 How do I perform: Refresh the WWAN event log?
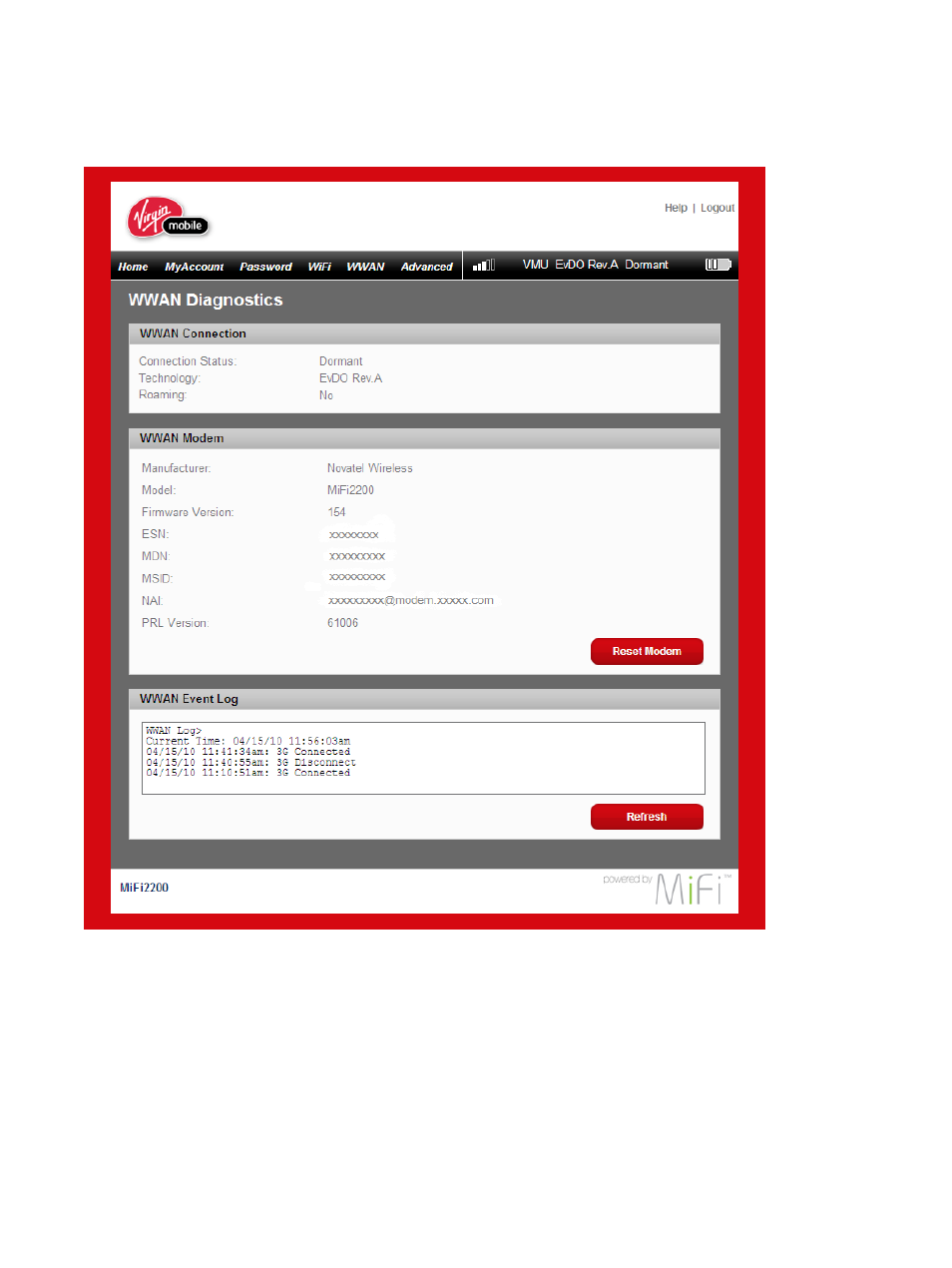coord(647,817)
